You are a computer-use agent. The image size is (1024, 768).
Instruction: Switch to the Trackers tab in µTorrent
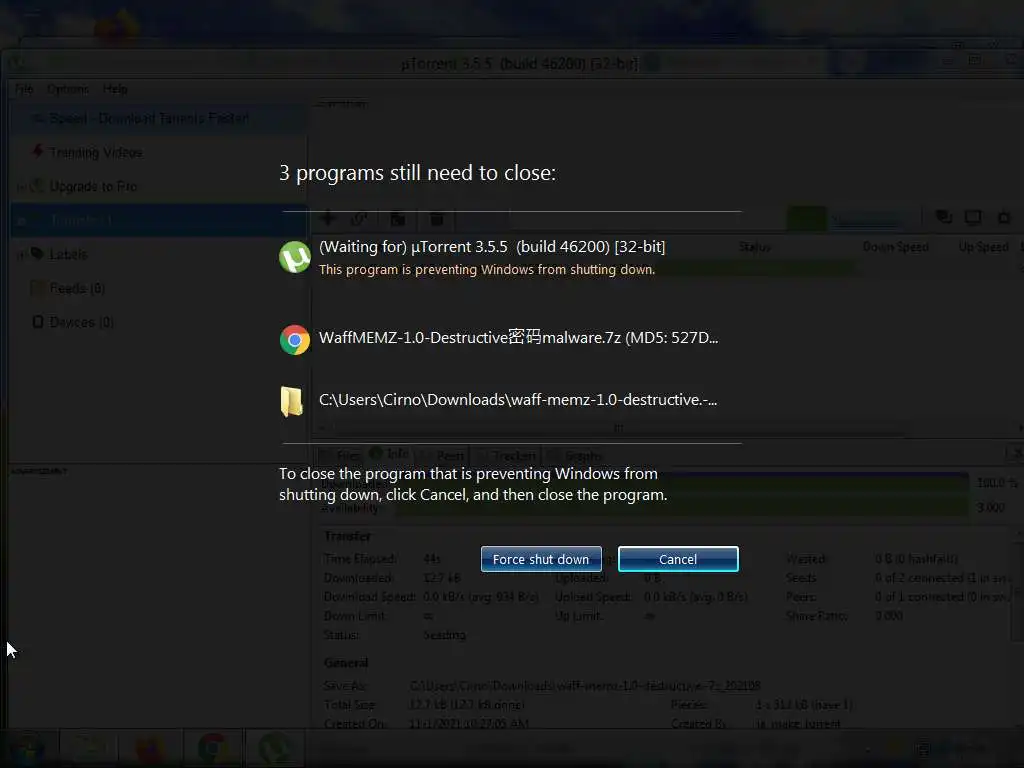515,455
